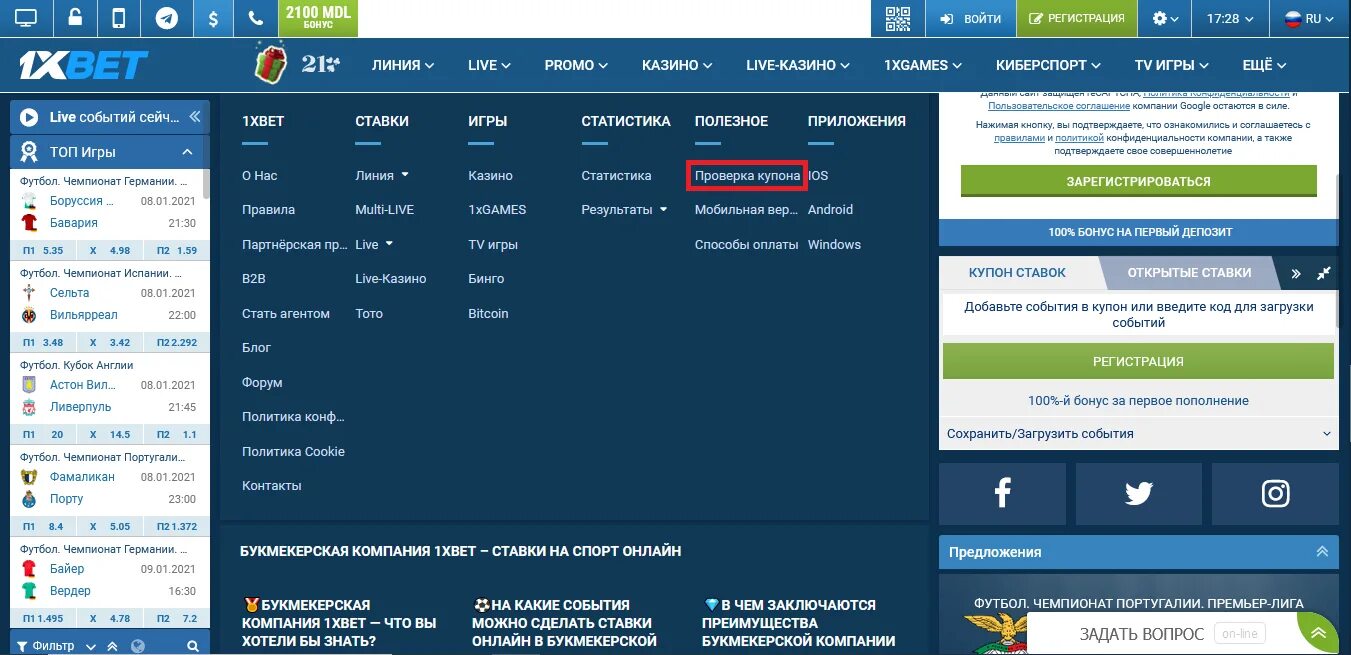
Task: Click the coupon panel minimize arrows icon
Action: 1324,273
